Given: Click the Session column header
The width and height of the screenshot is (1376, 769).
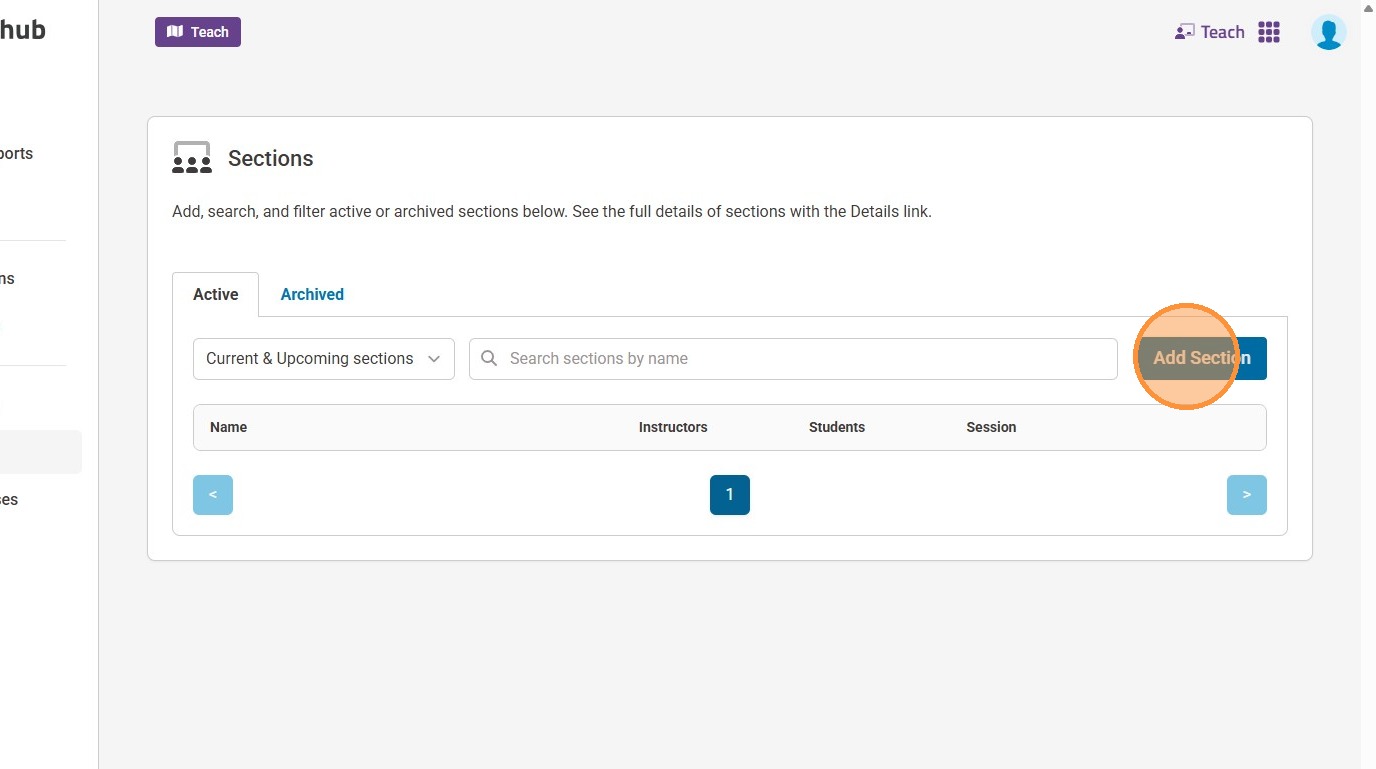Looking at the screenshot, I should pyautogui.click(x=991, y=427).
